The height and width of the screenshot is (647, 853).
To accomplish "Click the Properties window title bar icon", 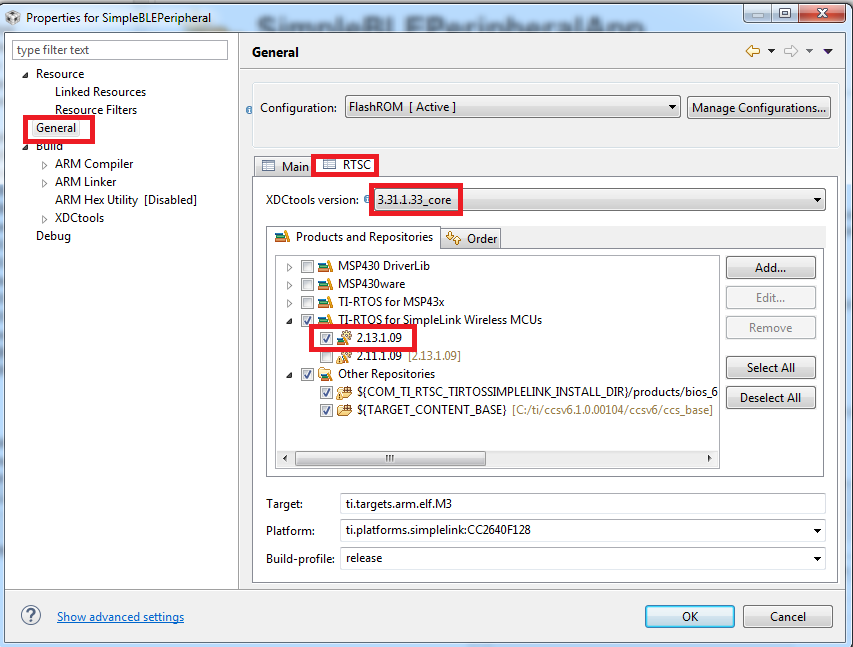I will point(13,18).
